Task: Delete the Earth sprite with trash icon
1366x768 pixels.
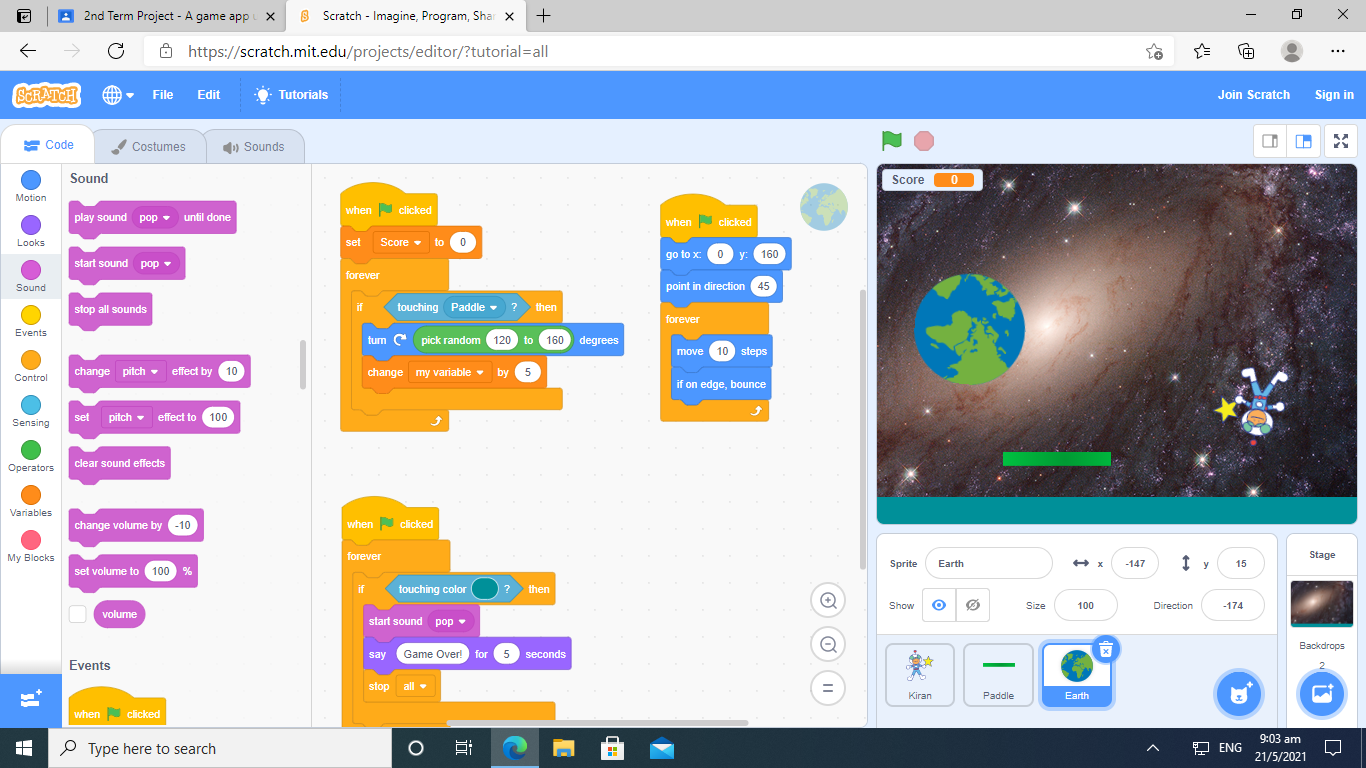Action: pos(1105,650)
